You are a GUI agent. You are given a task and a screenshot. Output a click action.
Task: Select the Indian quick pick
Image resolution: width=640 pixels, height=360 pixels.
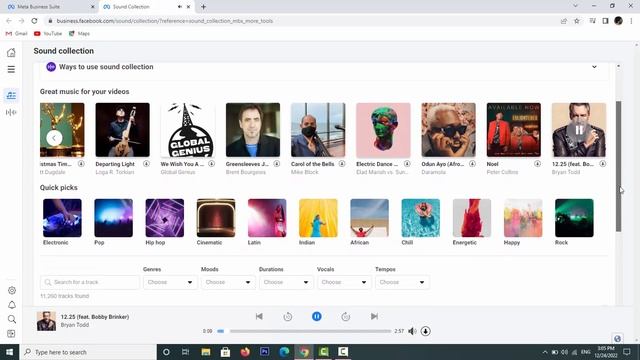[x=318, y=218]
